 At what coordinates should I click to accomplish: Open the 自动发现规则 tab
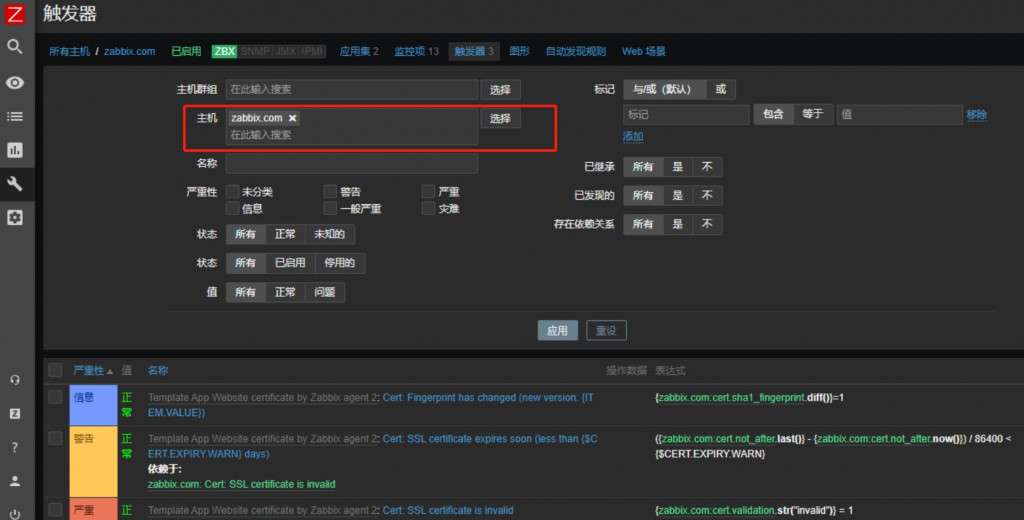575,51
